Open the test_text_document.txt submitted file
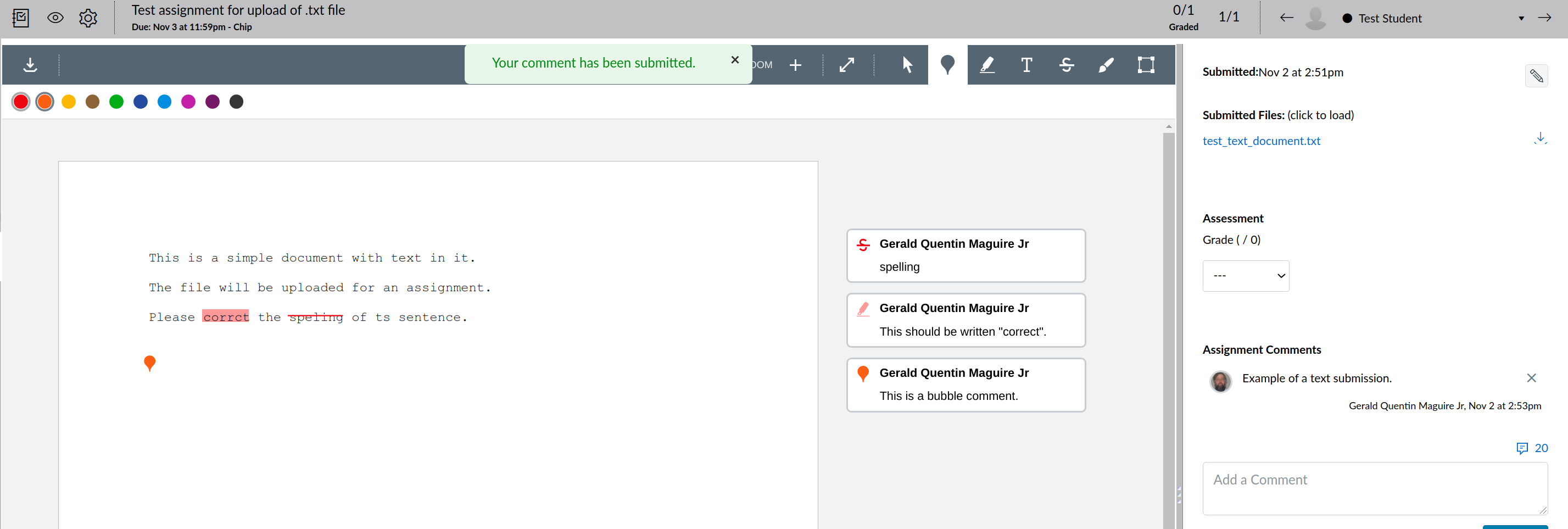Image resolution: width=1568 pixels, height=529 pixels. coord(1260,141)
